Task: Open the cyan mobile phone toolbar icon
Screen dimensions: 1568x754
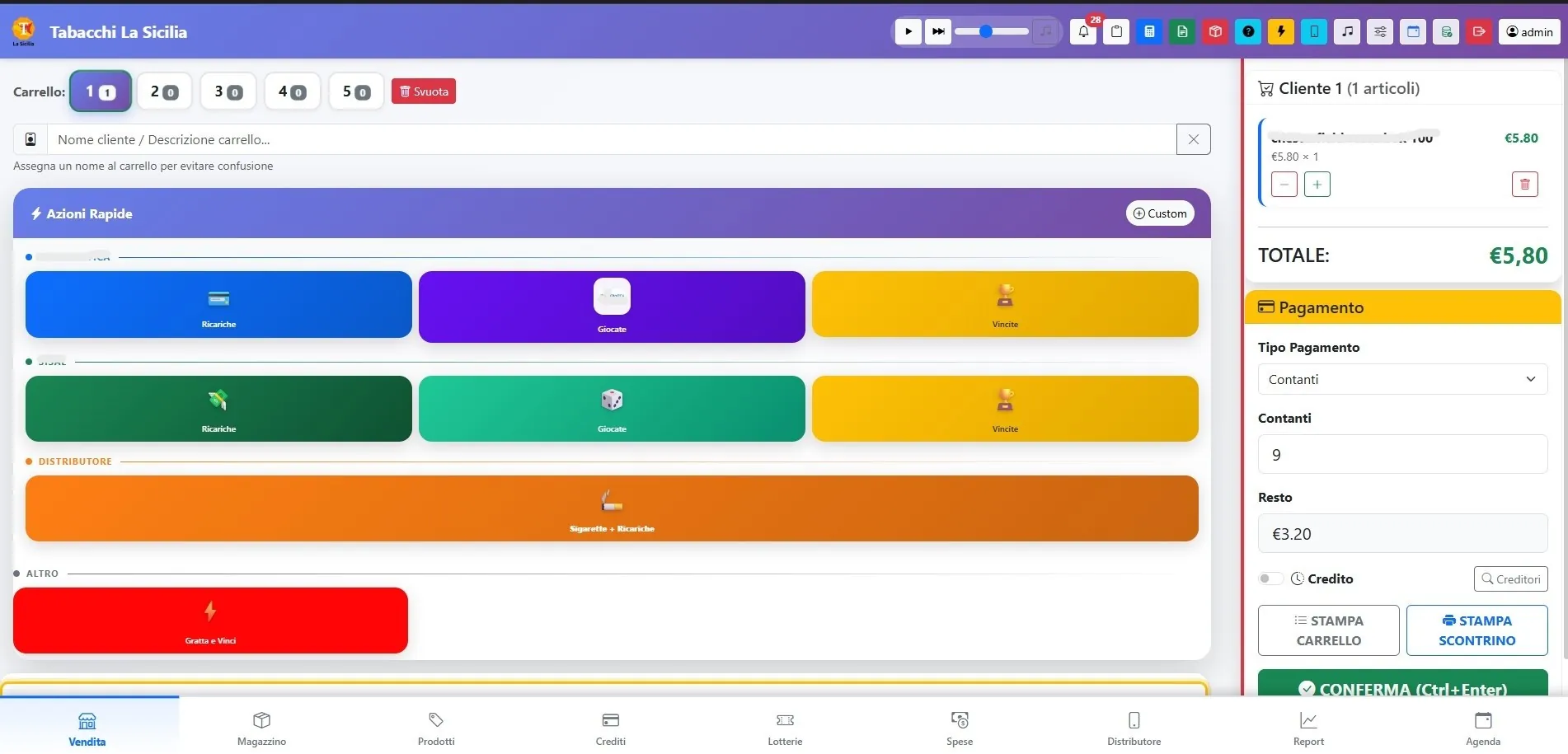Action: click(x=1314, y=32)
